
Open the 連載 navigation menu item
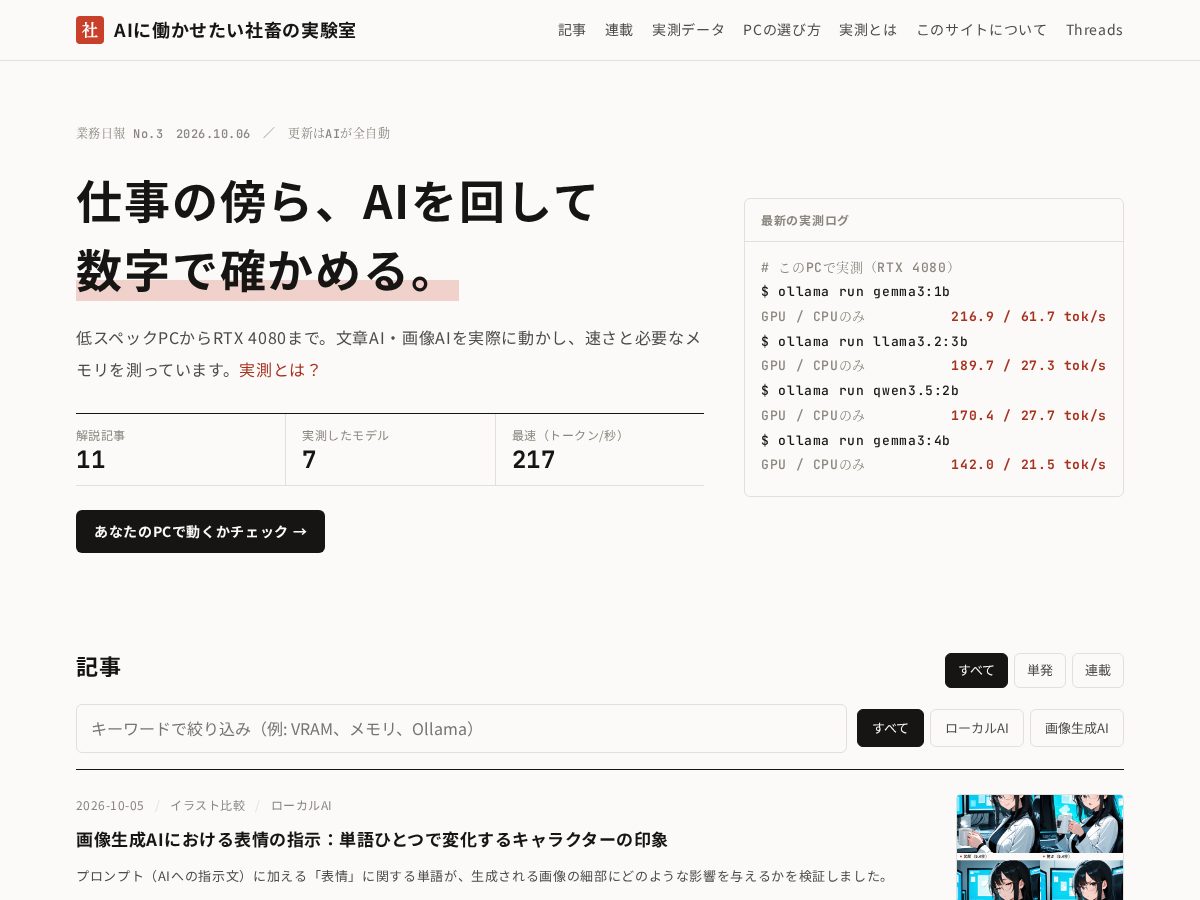coord(619,30)
